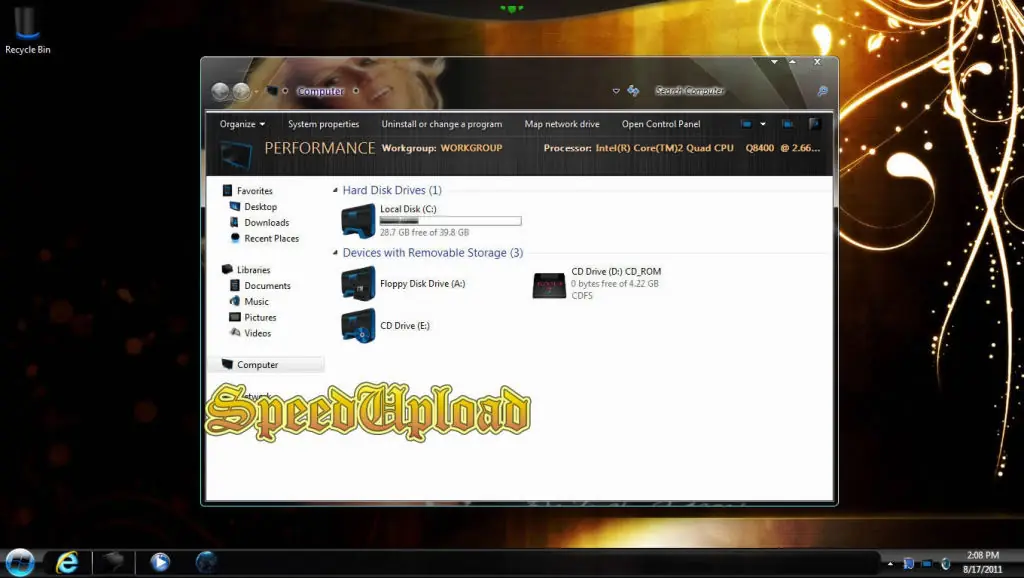Open System properties
Viewport: 1024px width, 578px height.
click(323, 124)
